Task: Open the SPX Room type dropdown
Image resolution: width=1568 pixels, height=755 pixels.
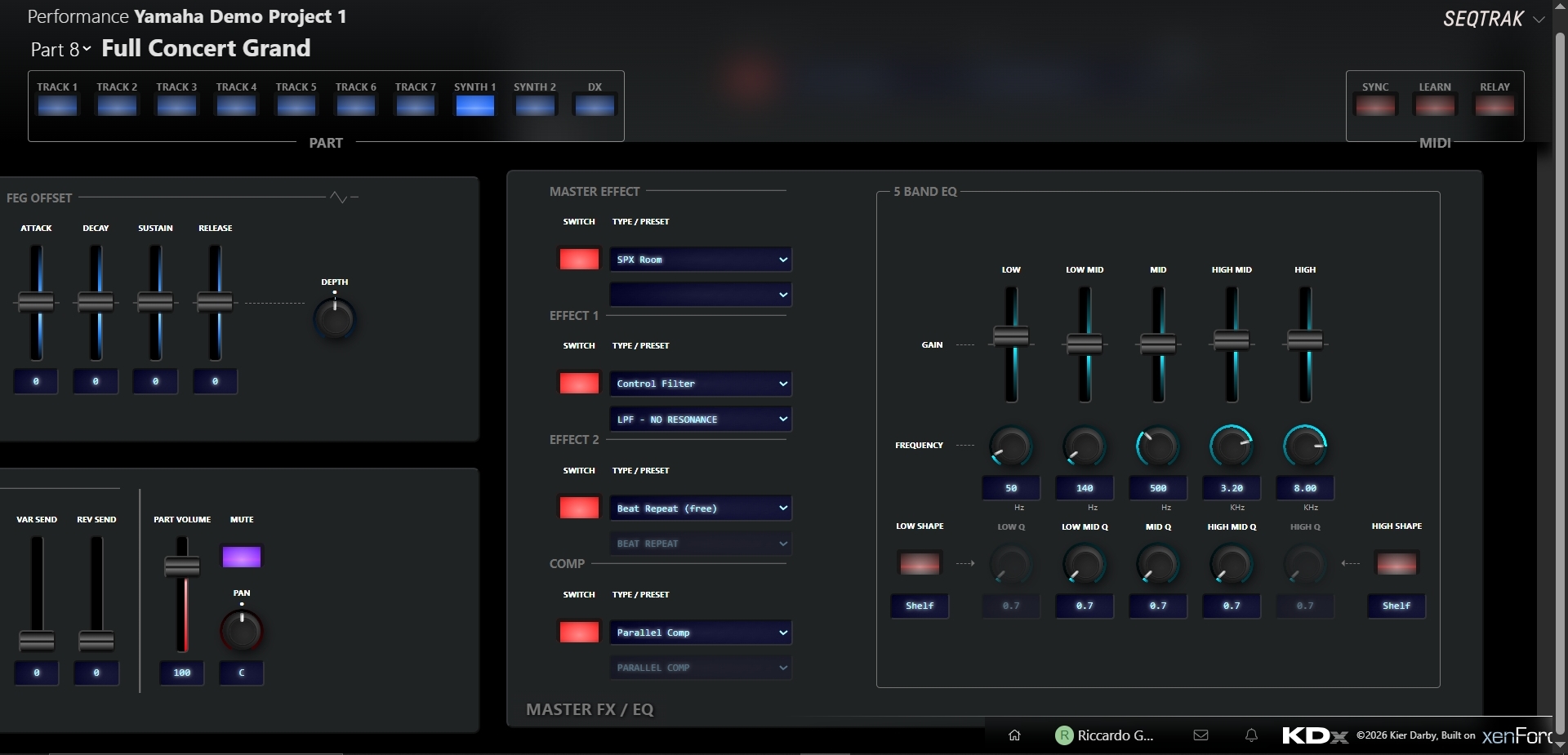Action: (x=700, y=260)
